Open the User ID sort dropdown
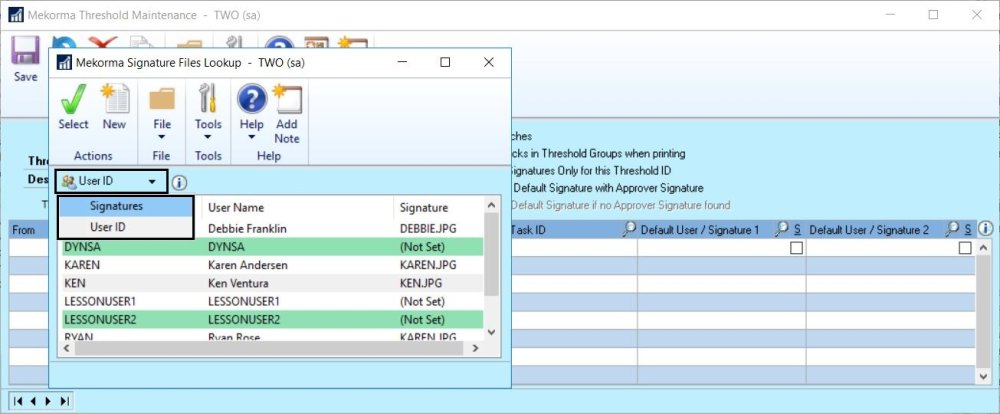 [x=111, y=182]
